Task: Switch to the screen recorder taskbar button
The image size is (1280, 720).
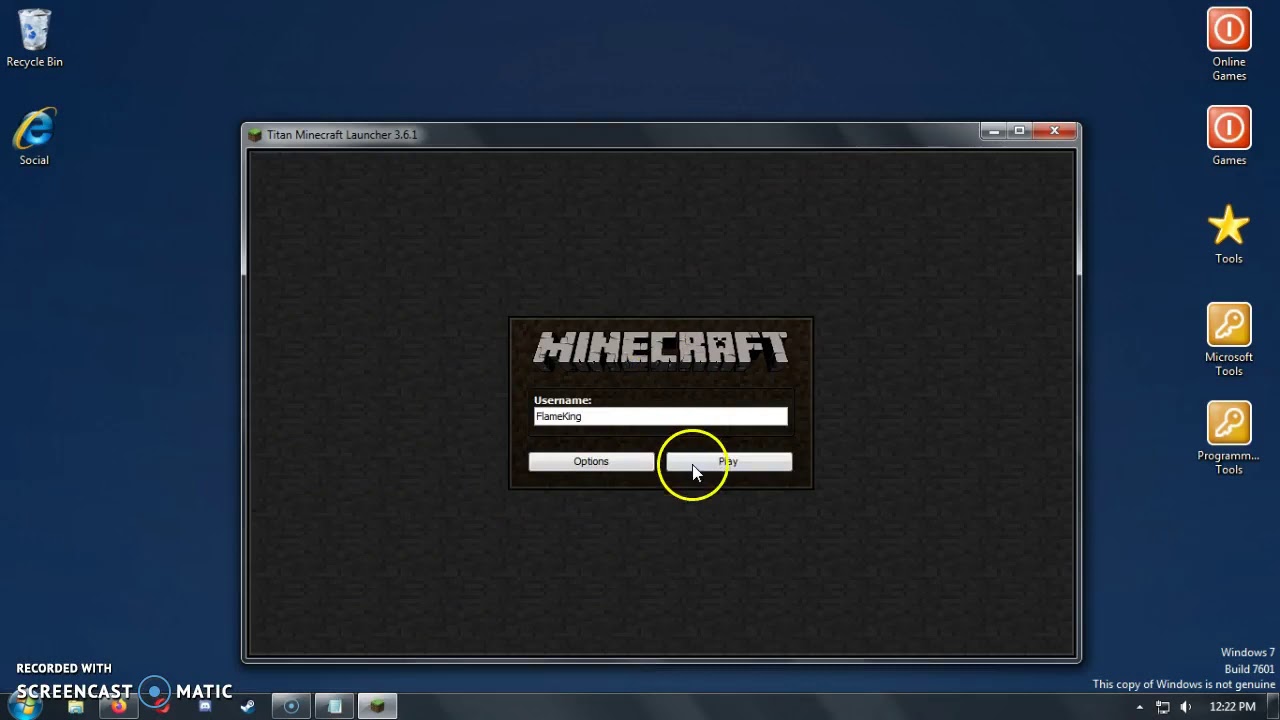Action: [x=291, y=707]
